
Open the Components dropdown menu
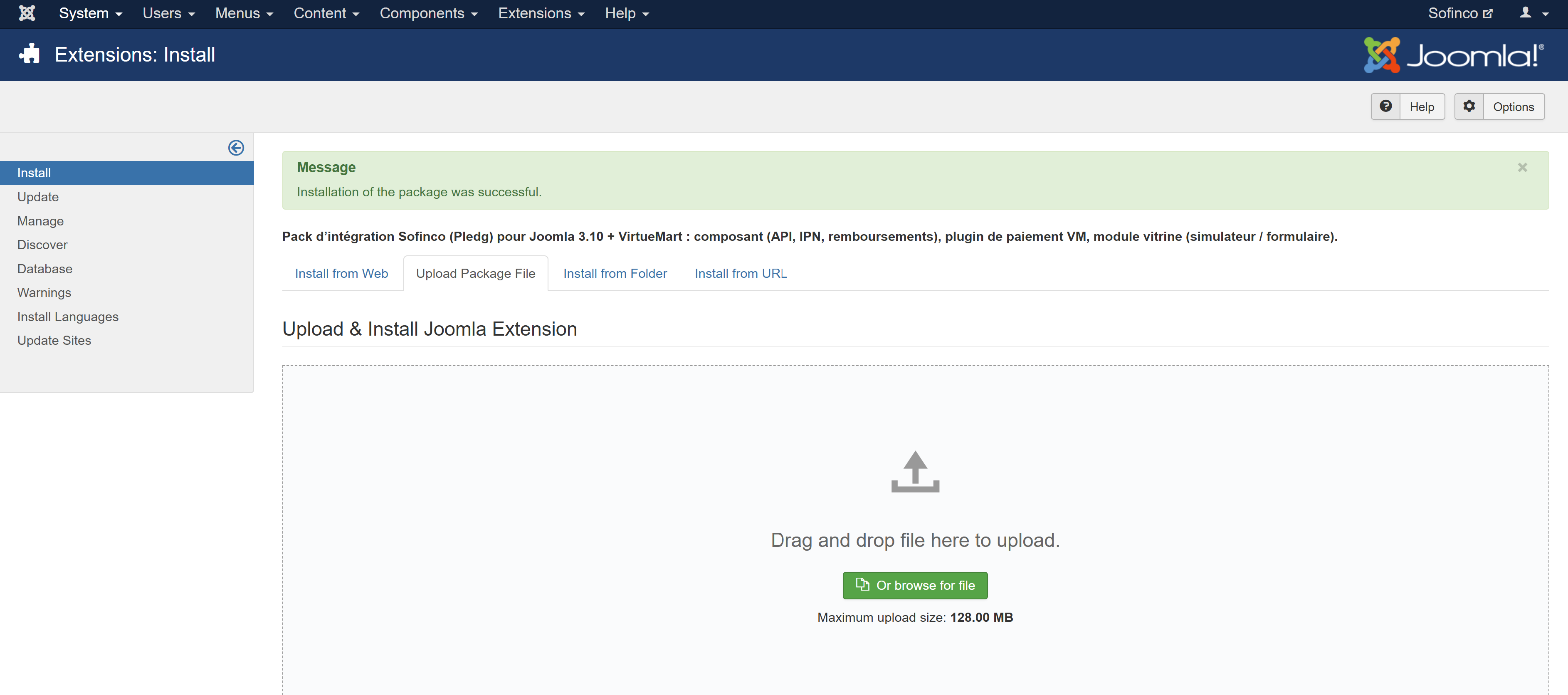(428, 13)
